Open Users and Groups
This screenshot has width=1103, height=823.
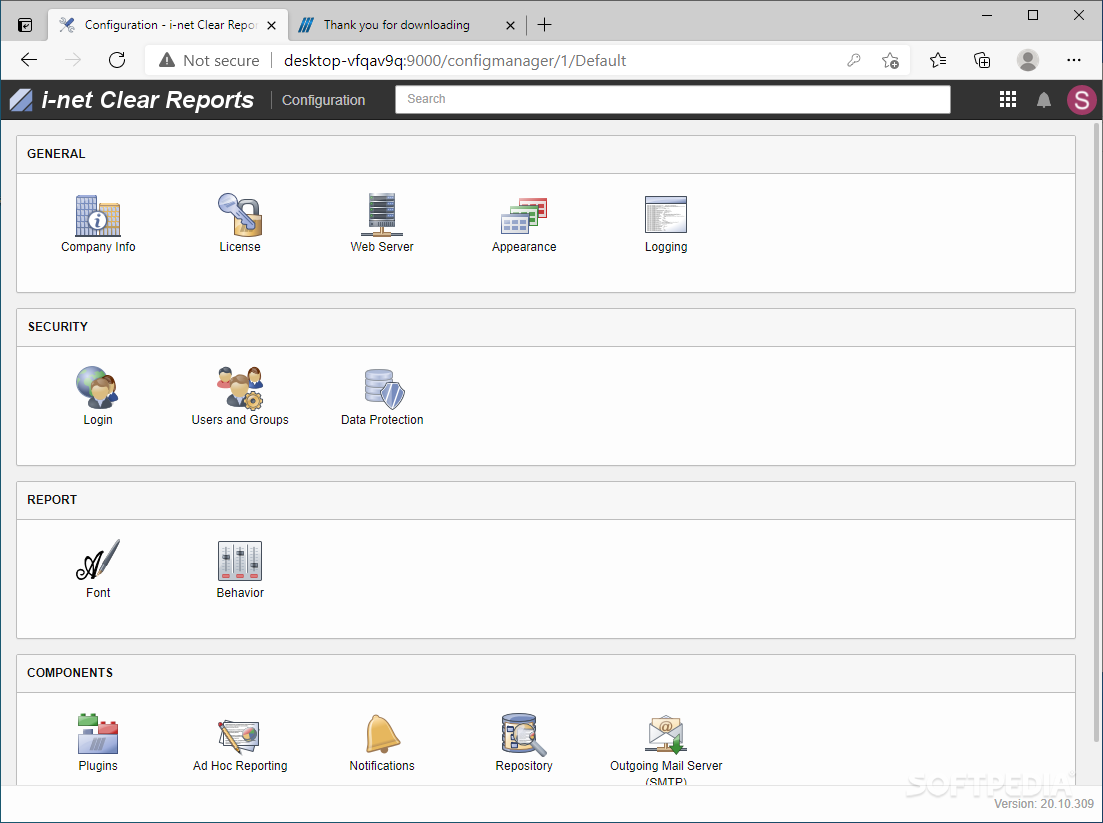(x=240, y=396)
